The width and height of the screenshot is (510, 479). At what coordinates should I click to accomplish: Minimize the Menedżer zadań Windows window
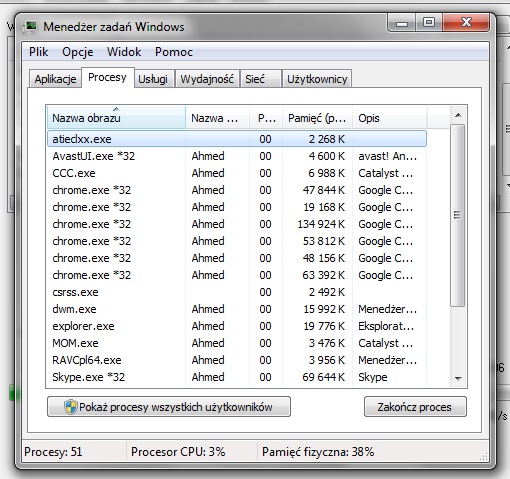pos(402,23)
